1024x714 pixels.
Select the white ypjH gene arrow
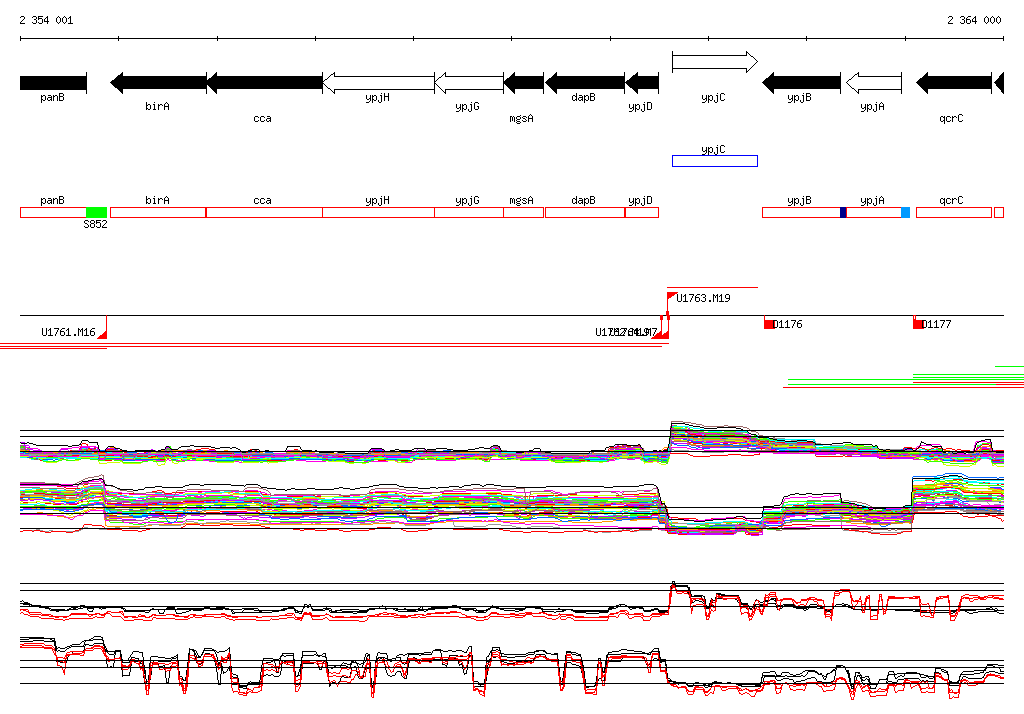(x=378, y=82)
